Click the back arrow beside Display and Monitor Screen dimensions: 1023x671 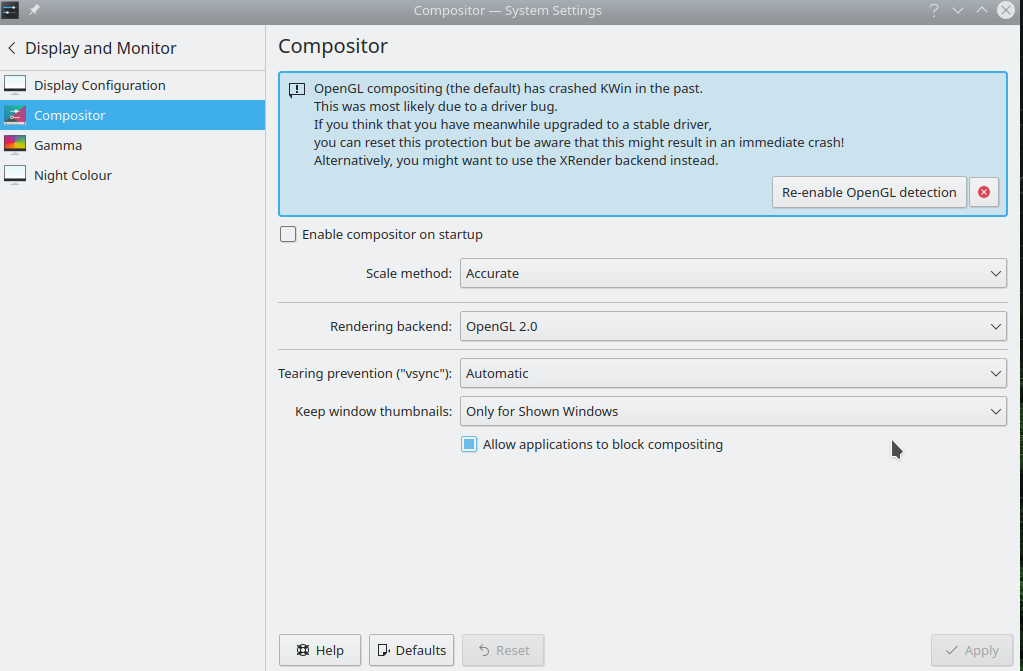[x=12, y=48]
